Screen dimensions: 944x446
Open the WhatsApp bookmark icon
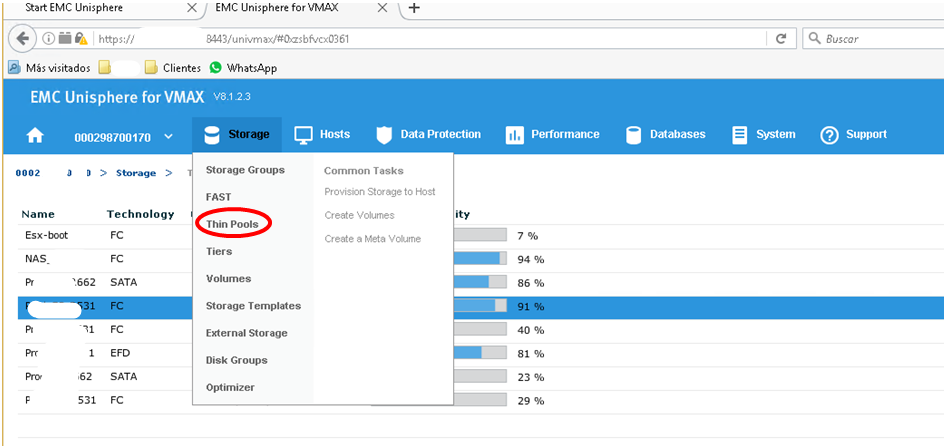tap(216, 68)
